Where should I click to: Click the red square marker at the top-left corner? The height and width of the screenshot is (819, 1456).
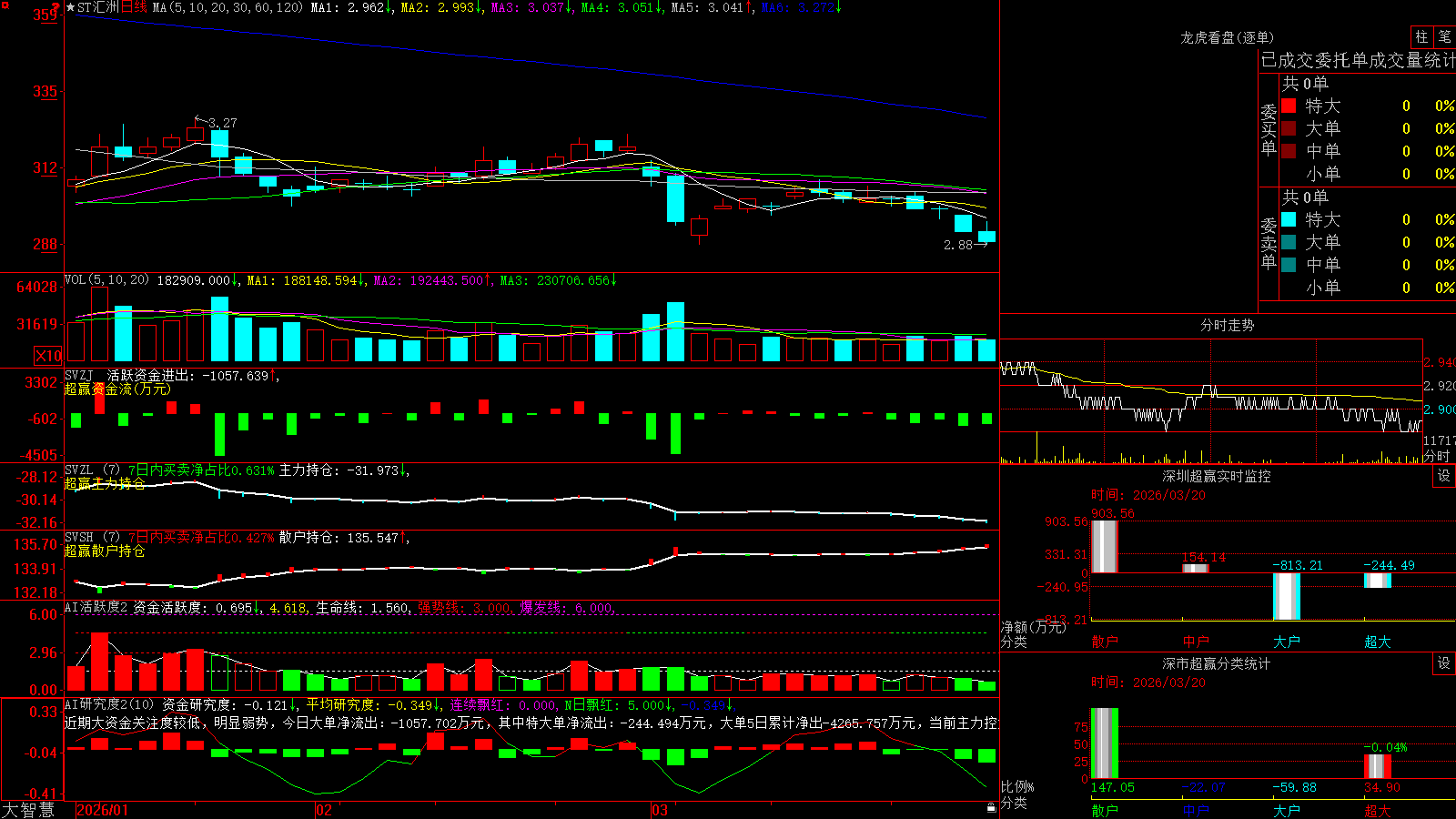(x=4, y=4)
